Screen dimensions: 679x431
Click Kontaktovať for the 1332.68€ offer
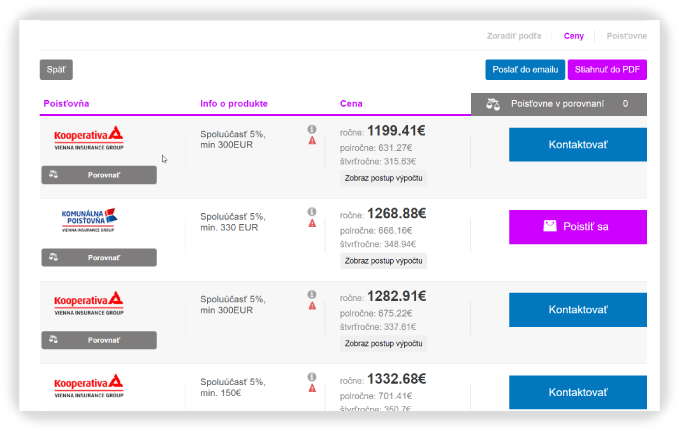pyautogui.click(x=578, y=392)
